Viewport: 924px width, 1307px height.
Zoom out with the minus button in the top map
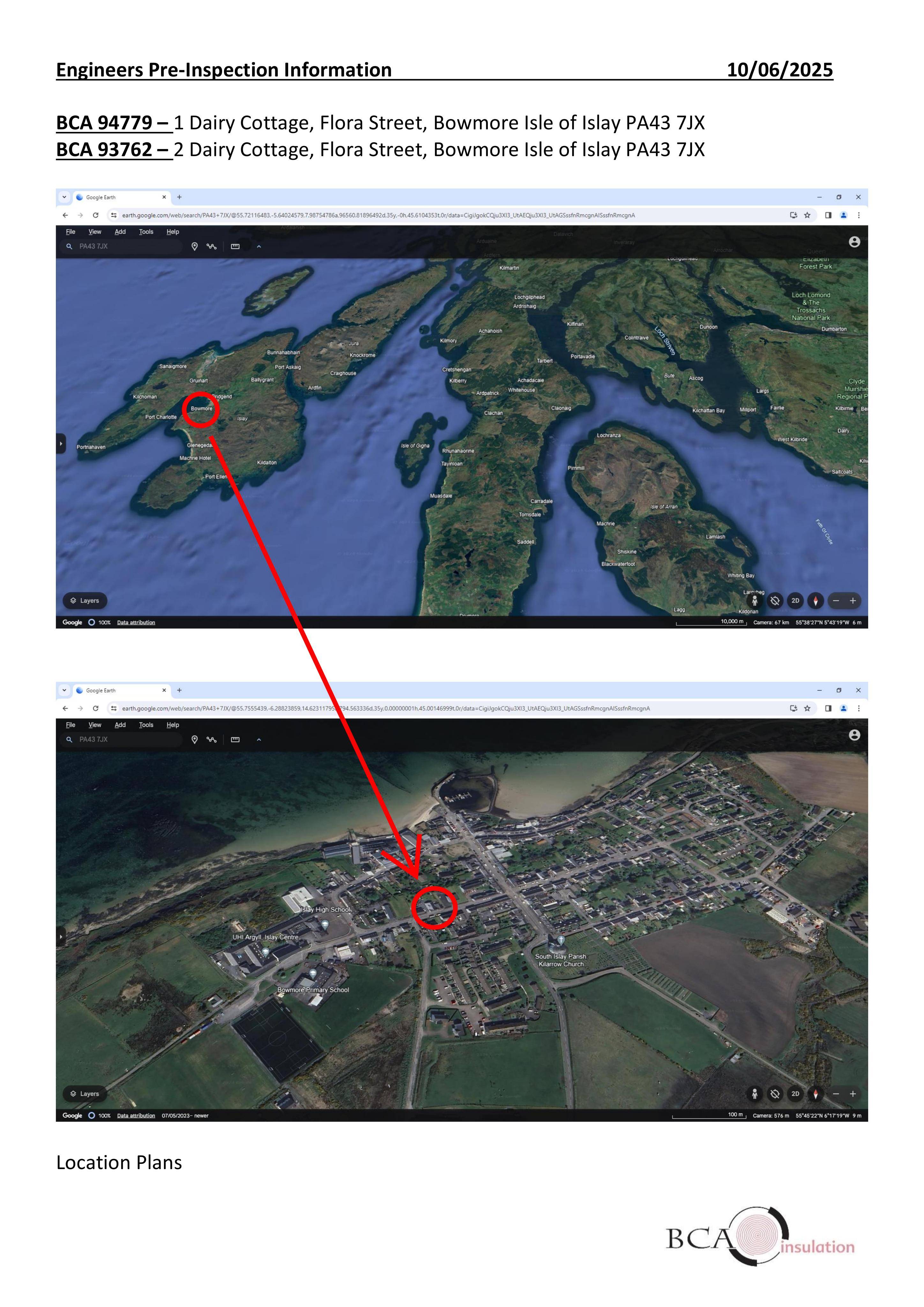click(x=836, y=601)
